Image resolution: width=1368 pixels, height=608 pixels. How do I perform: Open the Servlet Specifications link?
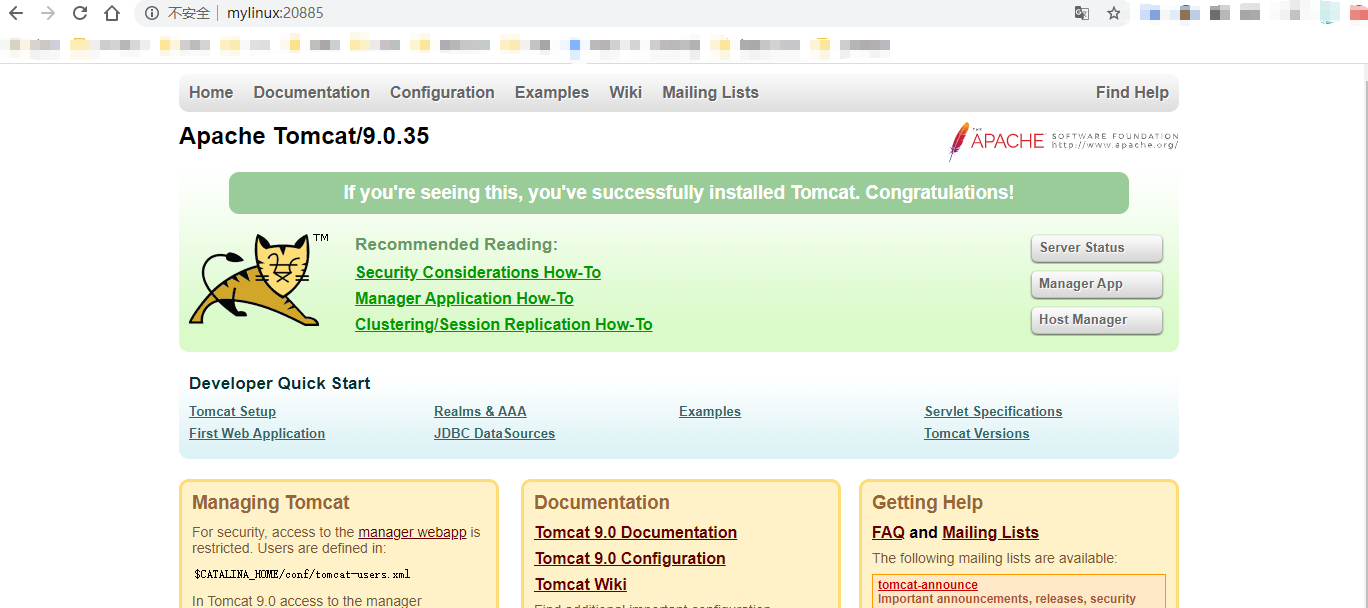click(993, 411)
